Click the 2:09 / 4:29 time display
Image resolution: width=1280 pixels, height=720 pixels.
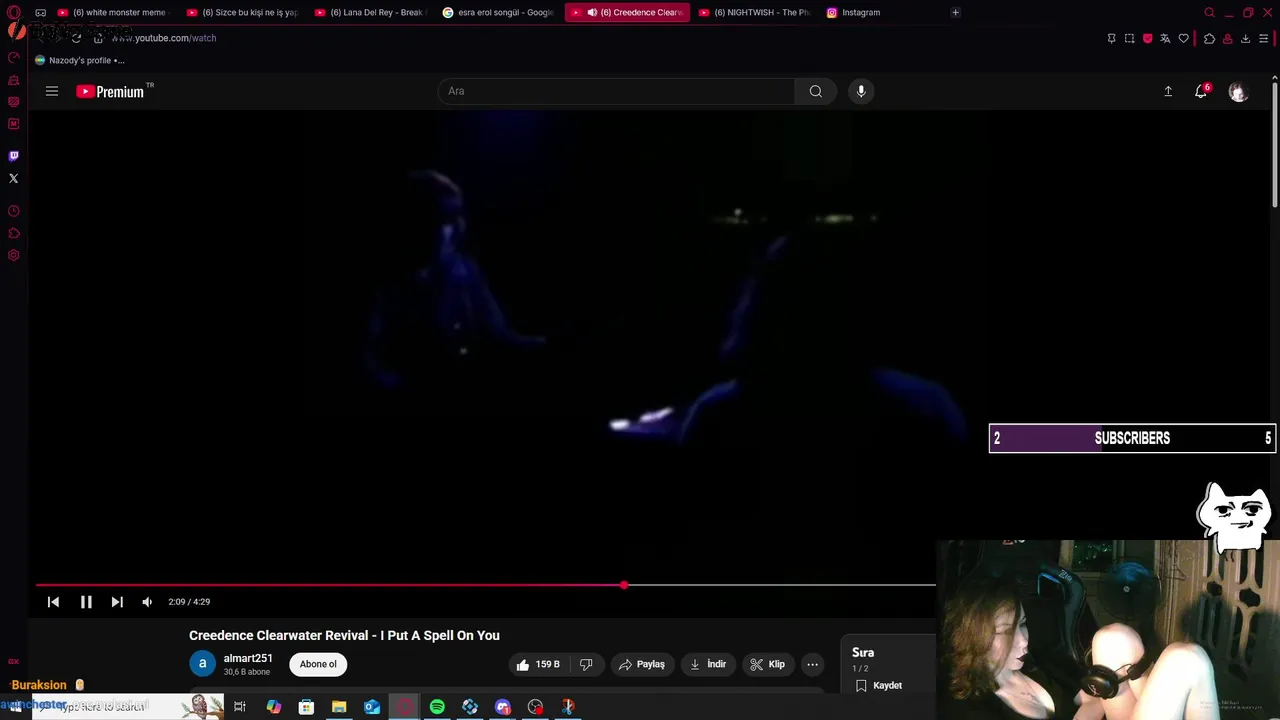coord(189,602)
